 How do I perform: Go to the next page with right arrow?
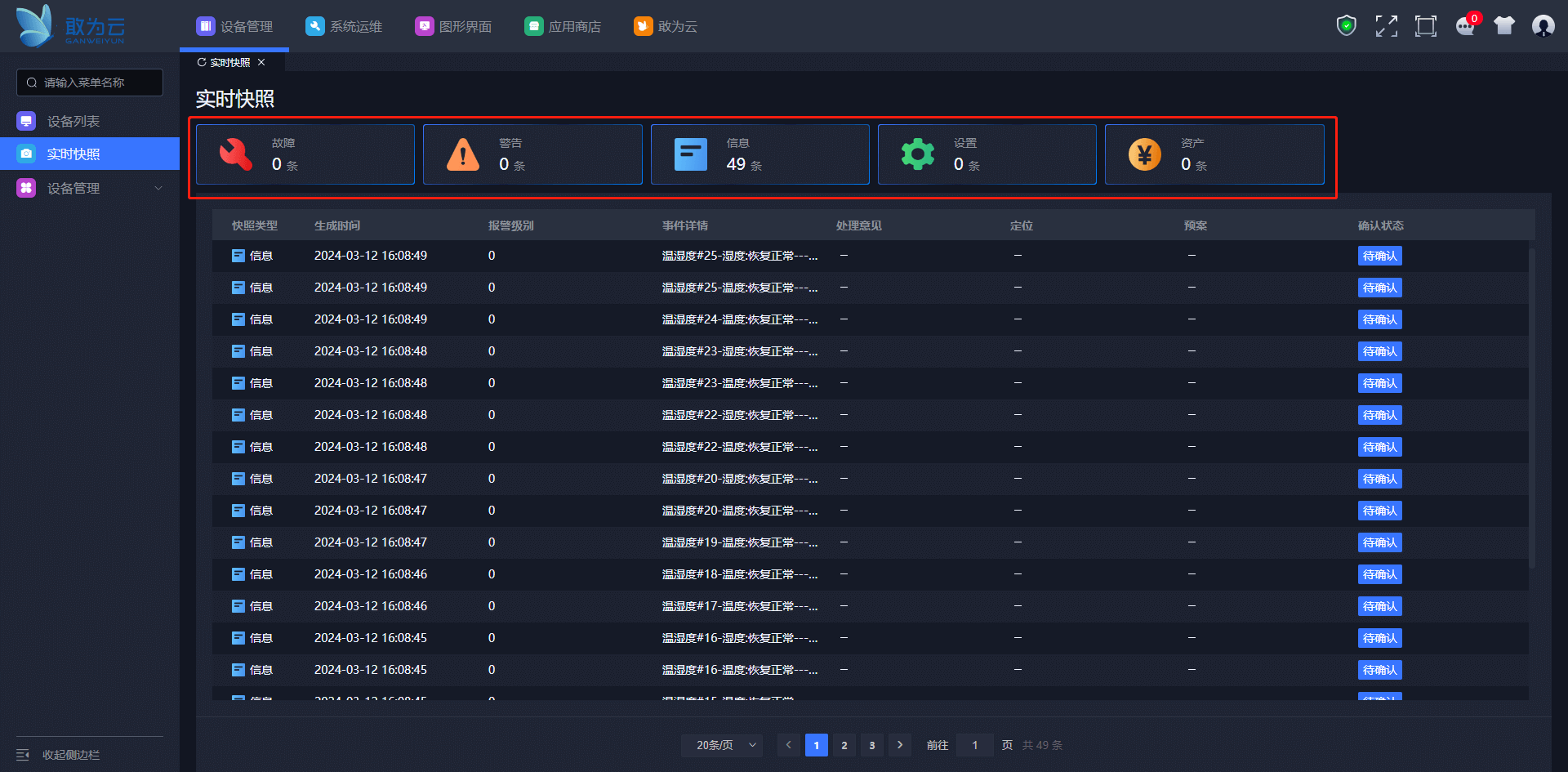pyautogui.click(x=900, y=745)
